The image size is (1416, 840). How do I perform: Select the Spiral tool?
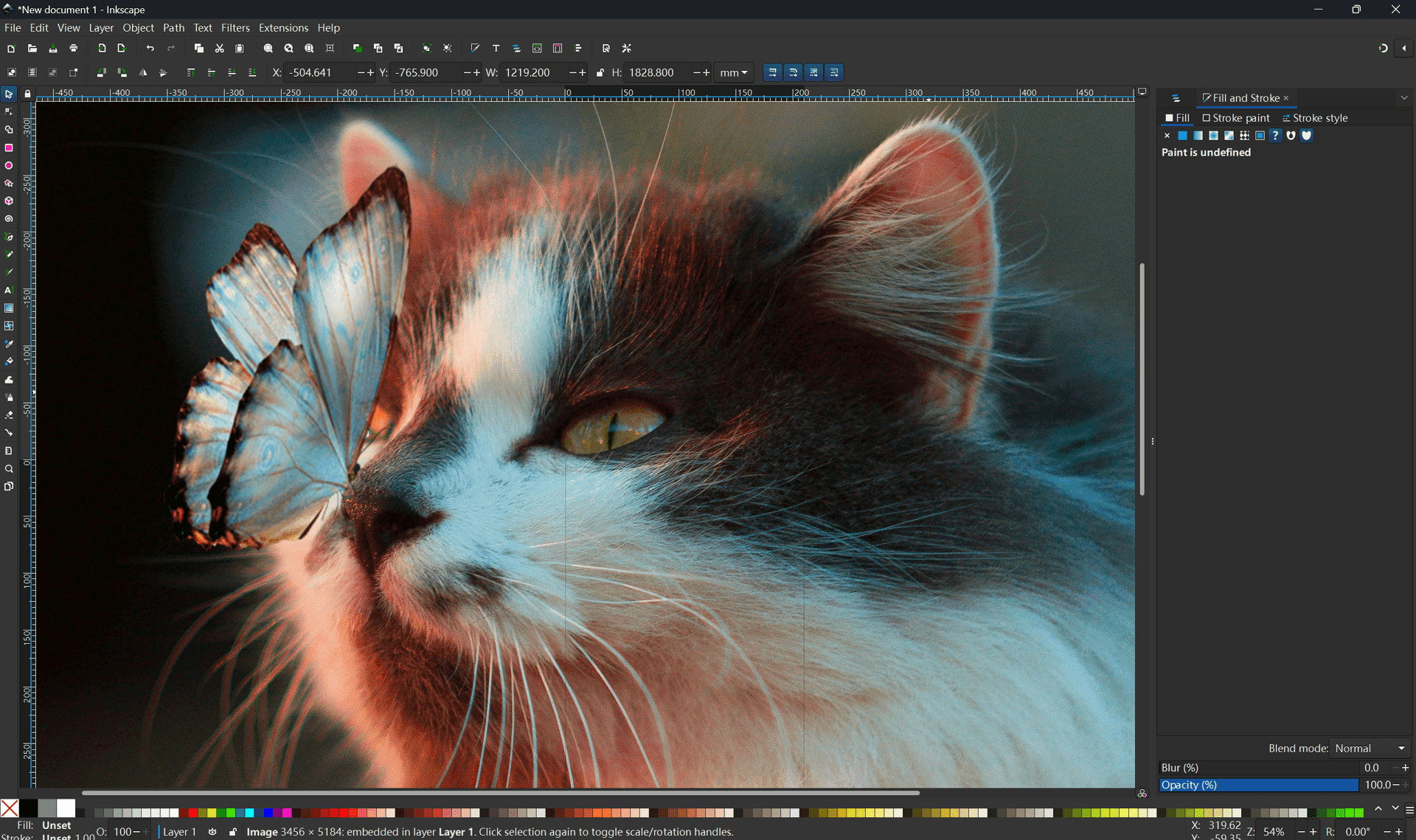(9, 219)
